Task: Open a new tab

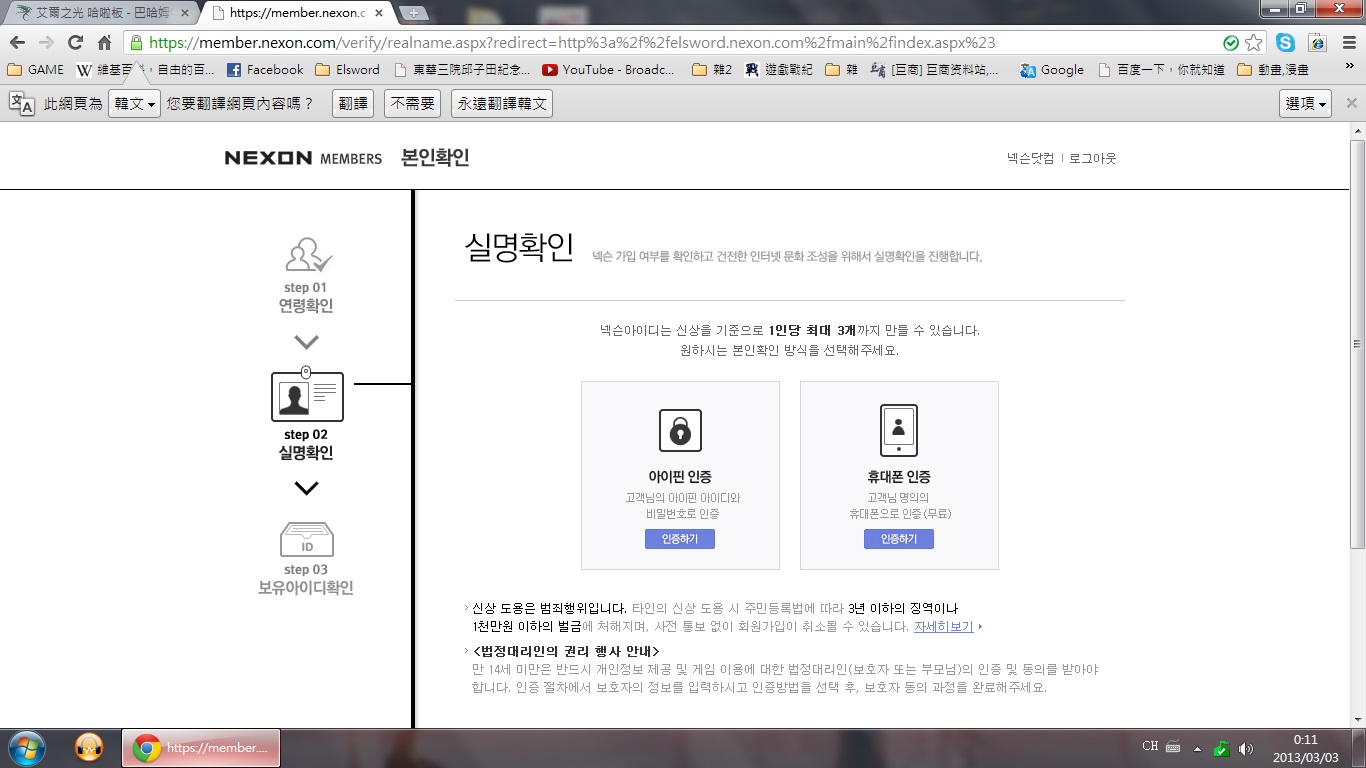Action: (x=413, y=13)
